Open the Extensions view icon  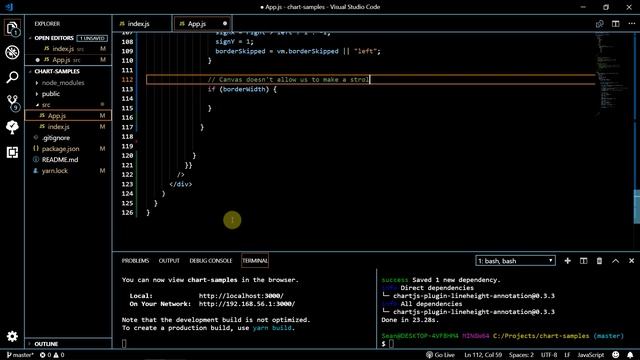coord(12,152)
